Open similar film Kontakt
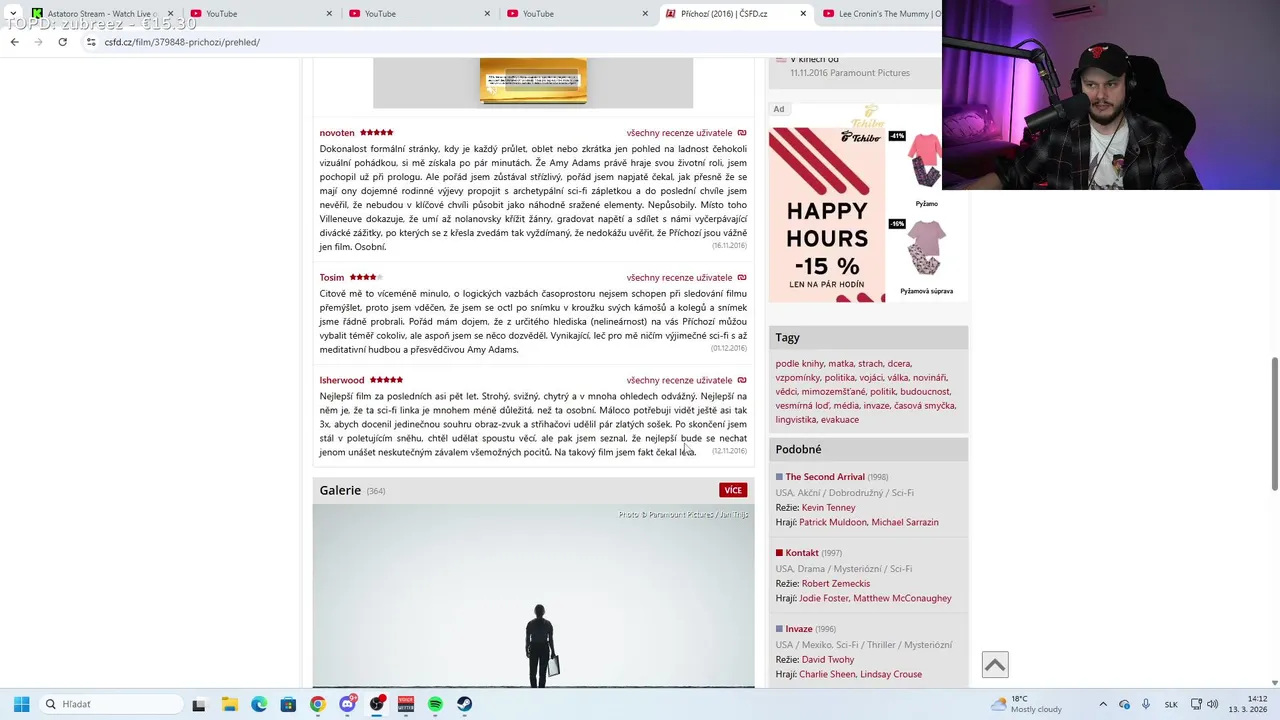Screen dimensions: 1280x720 point(802,553)
